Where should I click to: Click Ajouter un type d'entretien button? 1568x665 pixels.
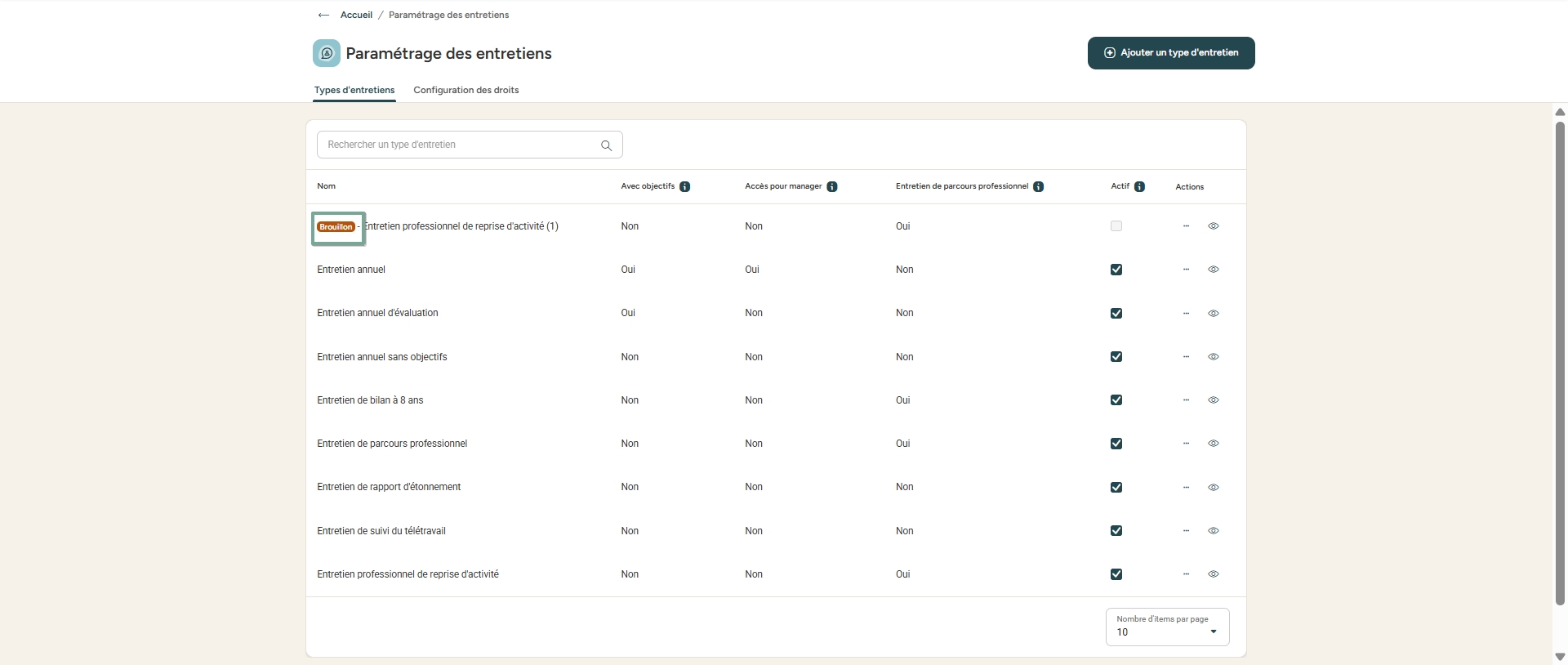(1170, 53)
